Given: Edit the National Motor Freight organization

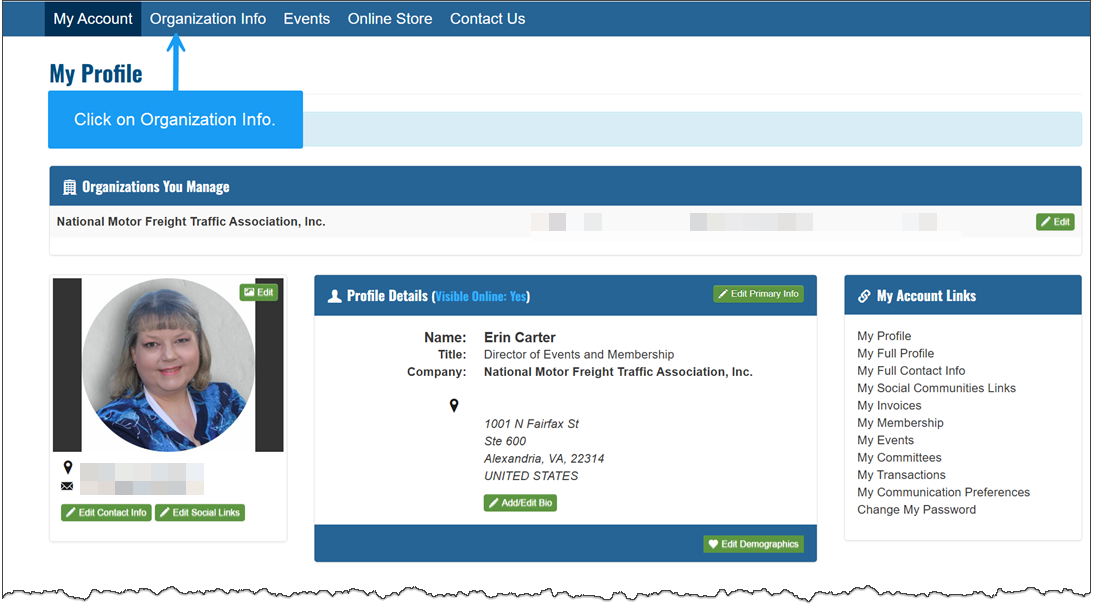Looking at the screenshot, I should tap(1055, 222).
